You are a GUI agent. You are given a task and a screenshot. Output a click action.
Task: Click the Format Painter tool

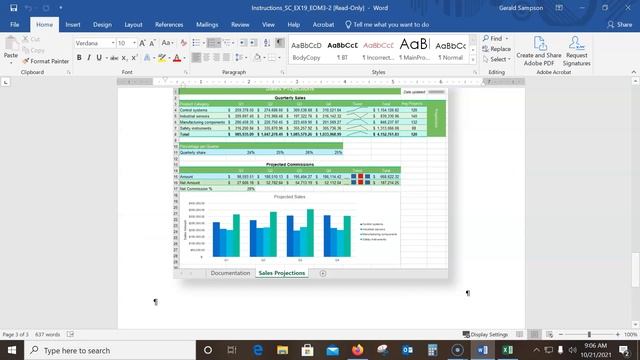click(x=46, y=61)
